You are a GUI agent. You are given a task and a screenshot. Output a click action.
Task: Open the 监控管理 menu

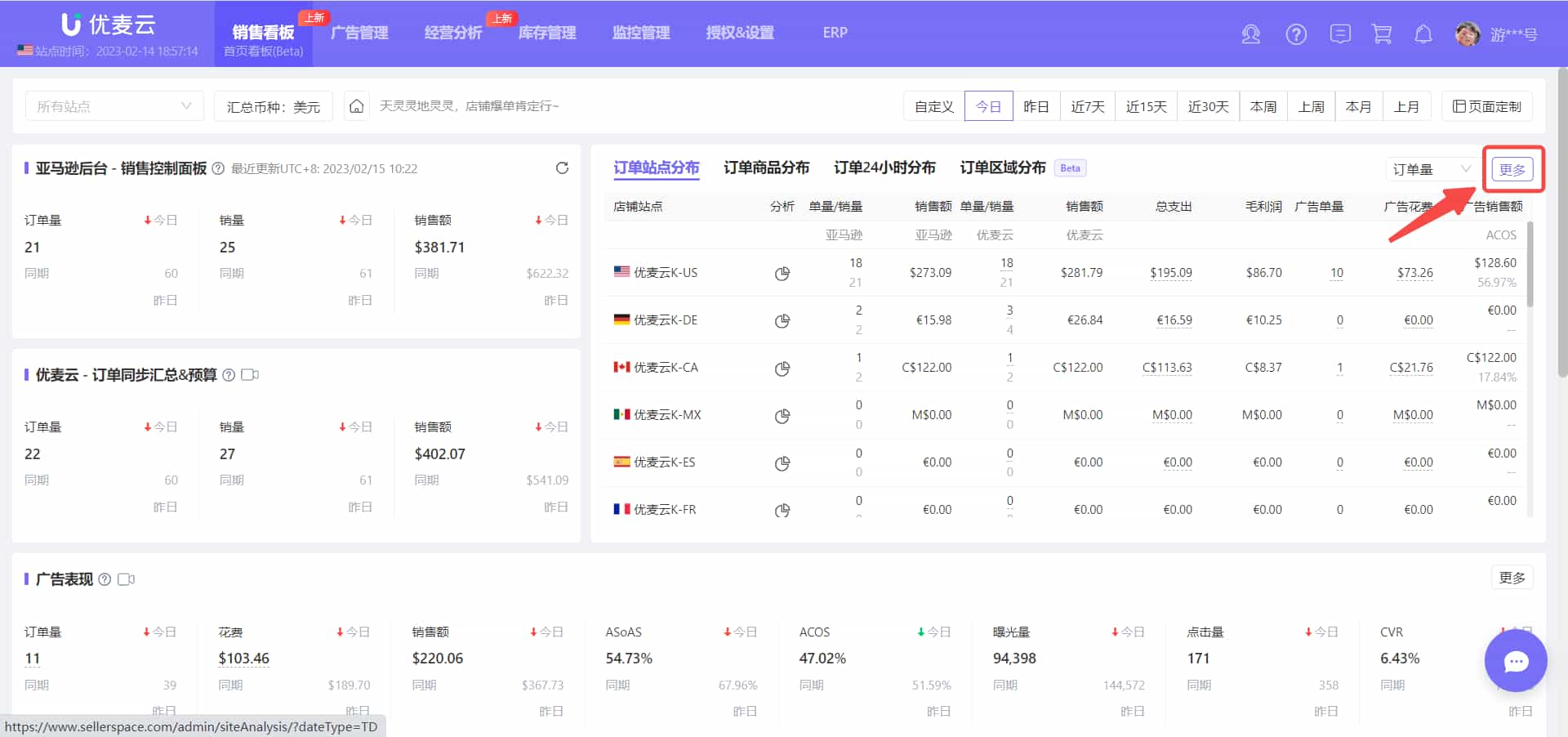point(641,33)
